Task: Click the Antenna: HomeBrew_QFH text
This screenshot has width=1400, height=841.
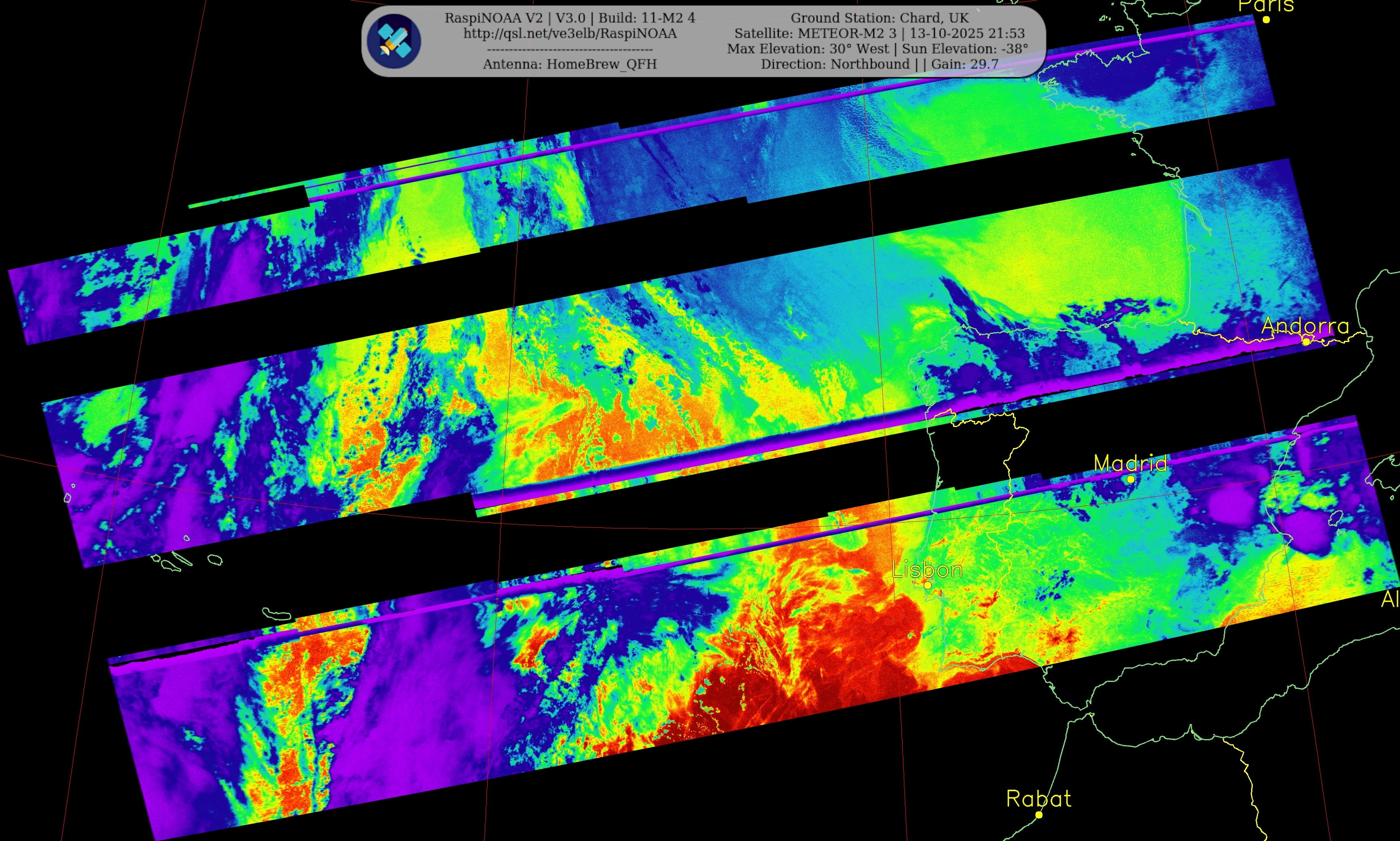Action: (570, 64)
